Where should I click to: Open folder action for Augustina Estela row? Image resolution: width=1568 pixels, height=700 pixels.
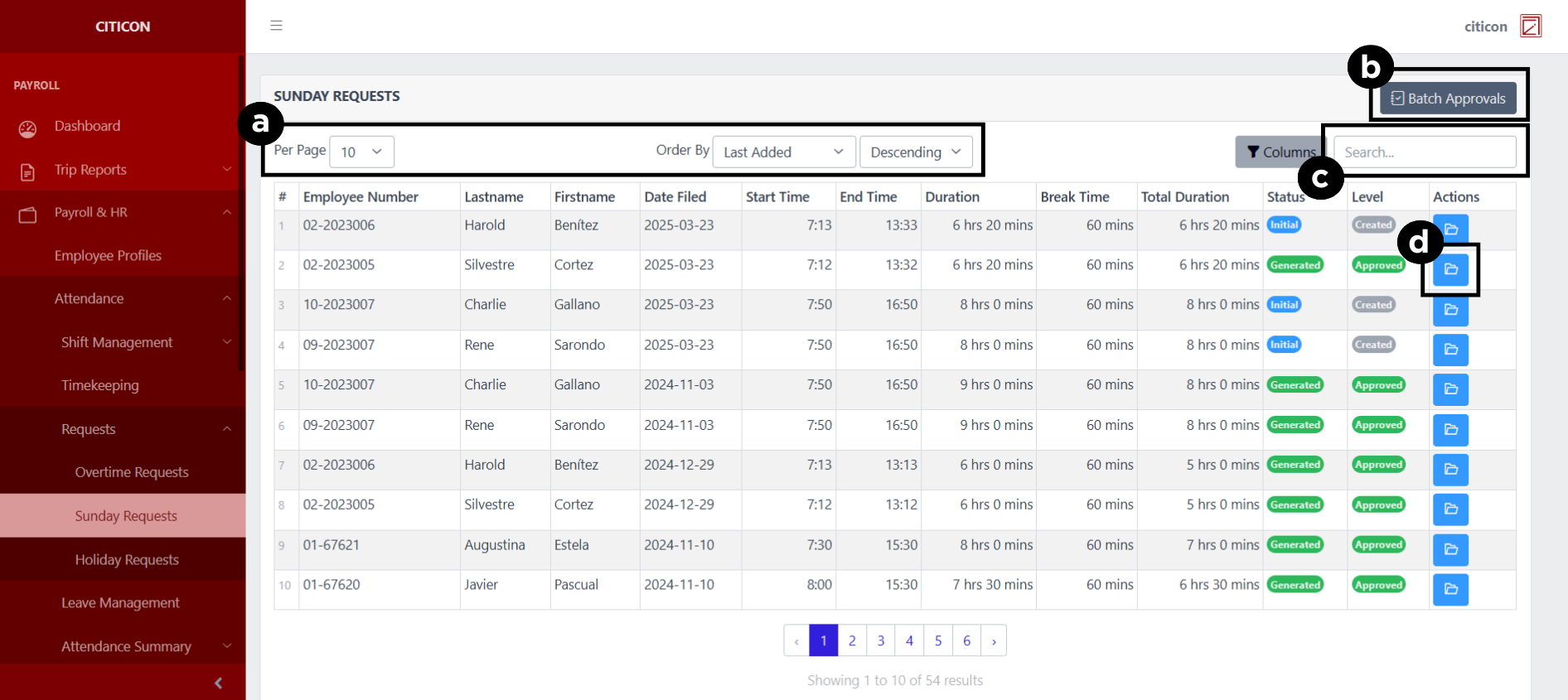1449,549
